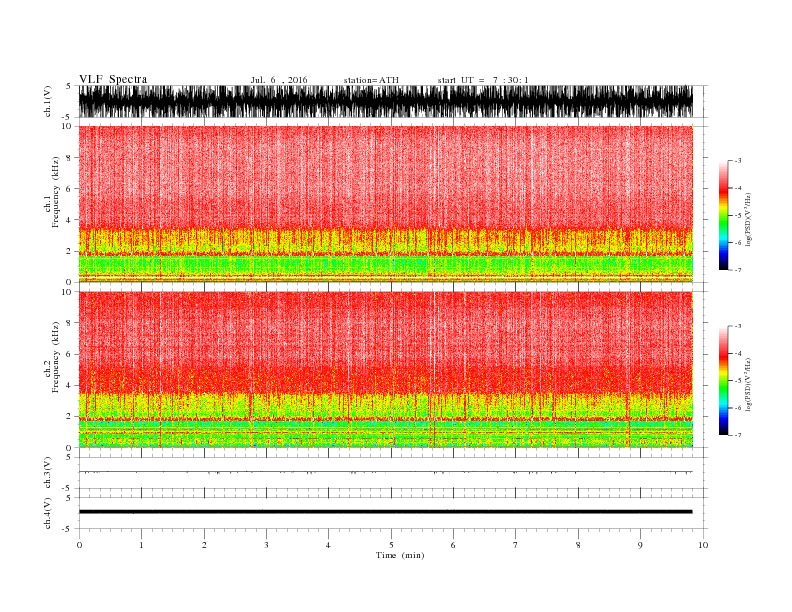Click the time axis tick label "6"
The image size is (792, 612).
[453, 545]
